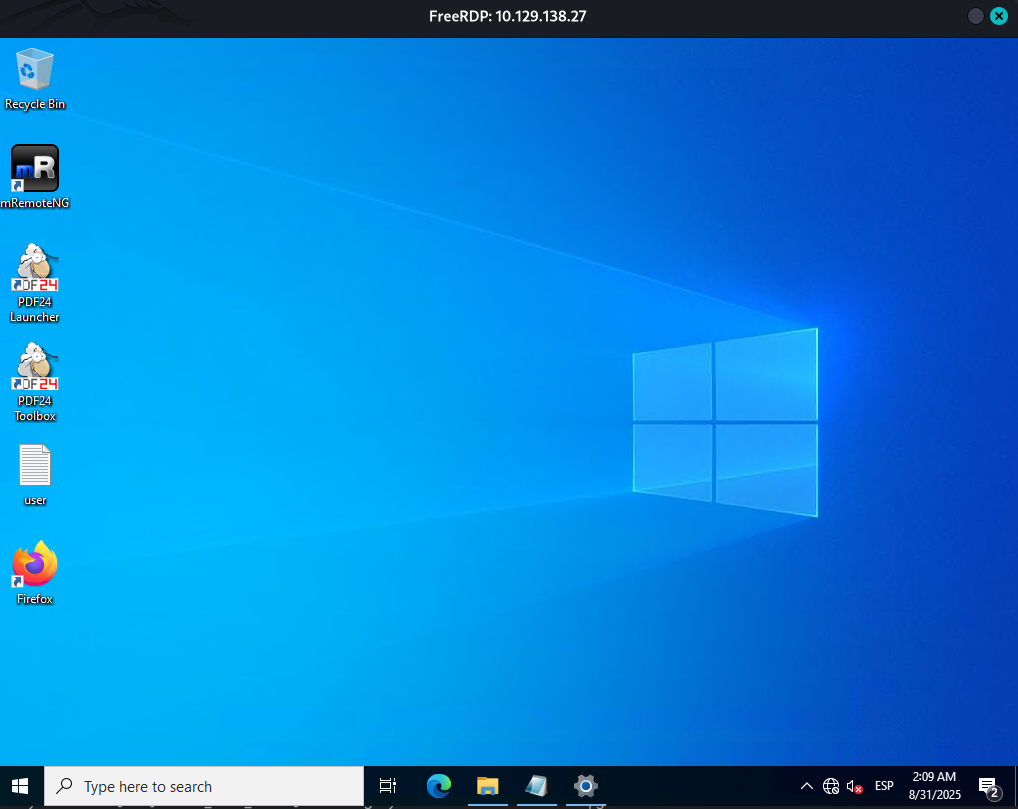The image size is (1018, 809).
Task: Minimize the FreeRDP window
Action: [975, 16]
